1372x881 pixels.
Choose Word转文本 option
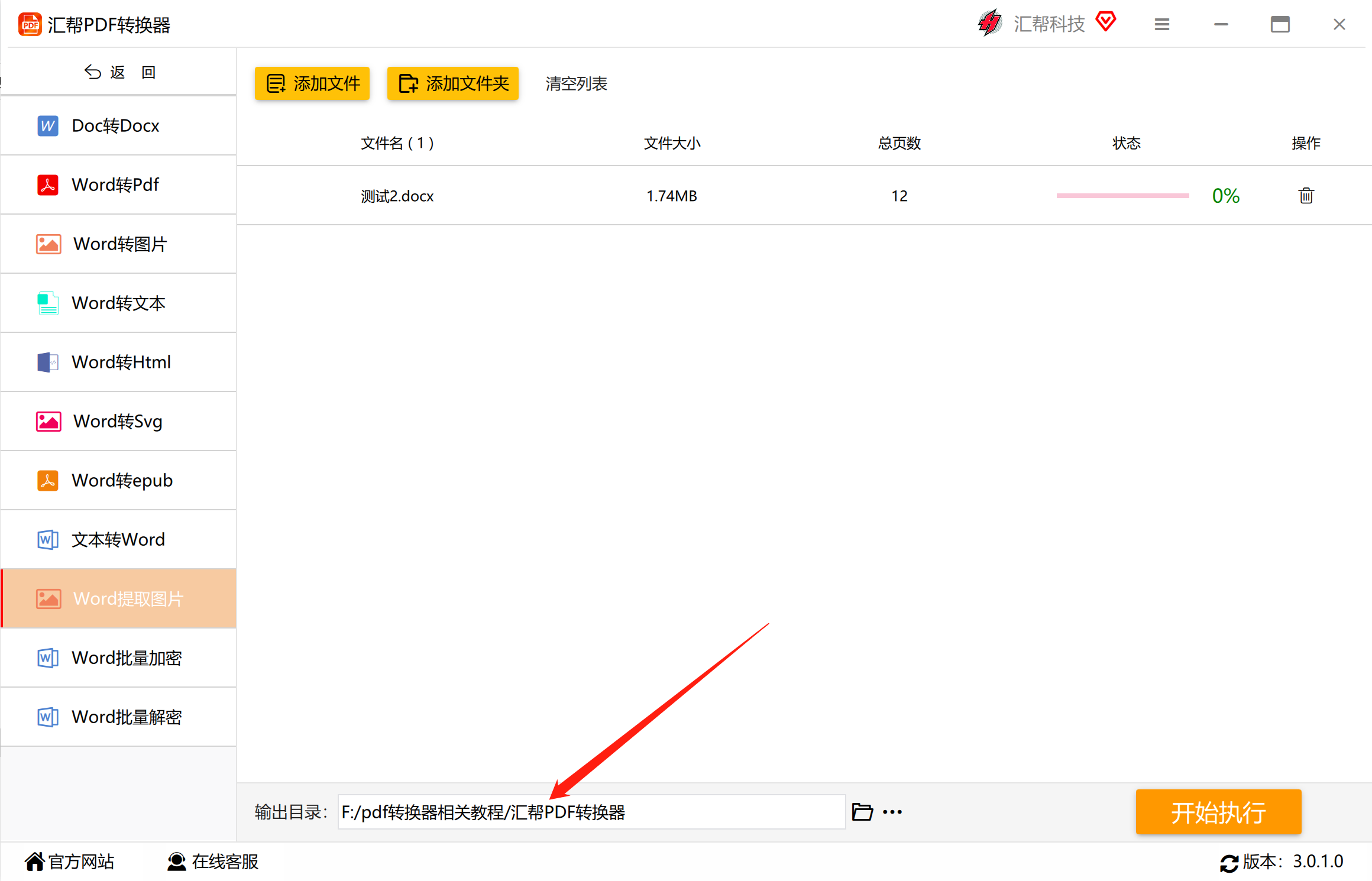click(118, 303)
